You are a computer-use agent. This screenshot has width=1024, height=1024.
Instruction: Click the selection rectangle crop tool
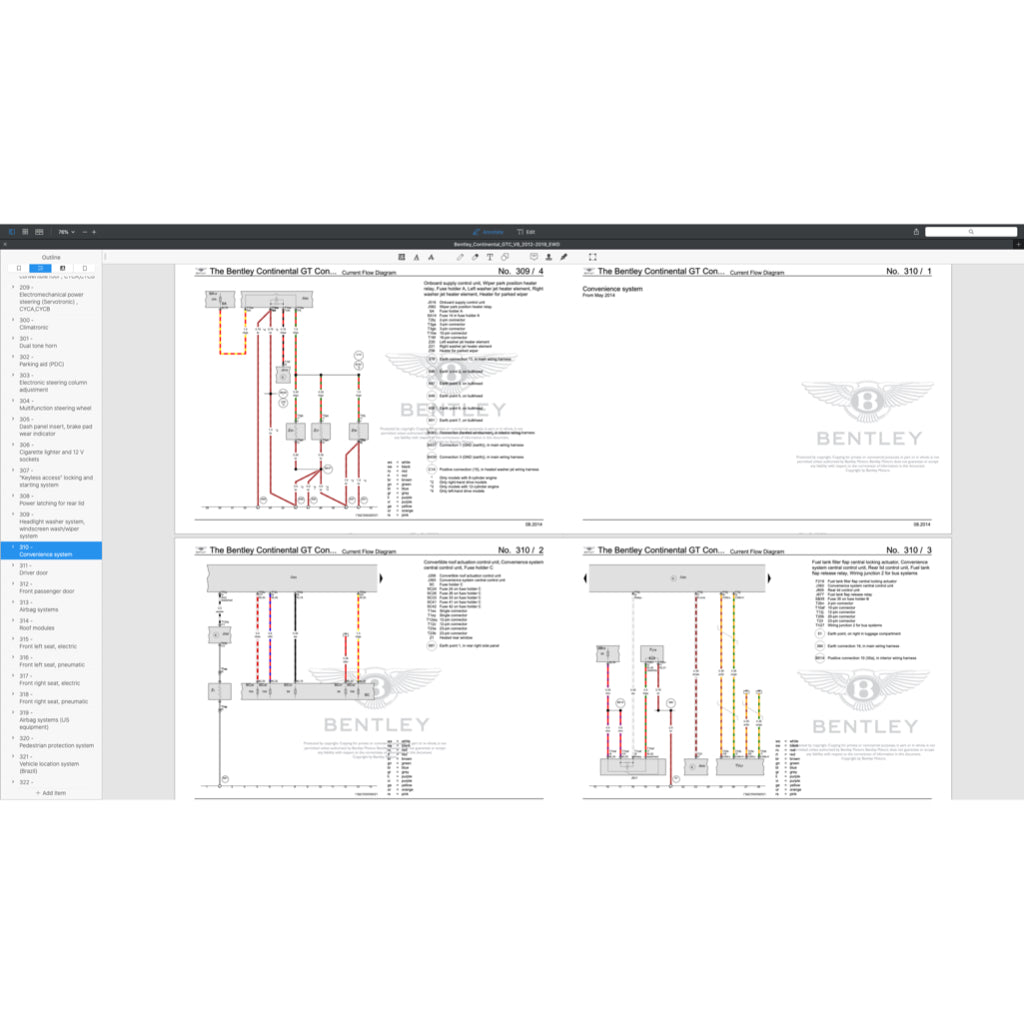(592, 257)
